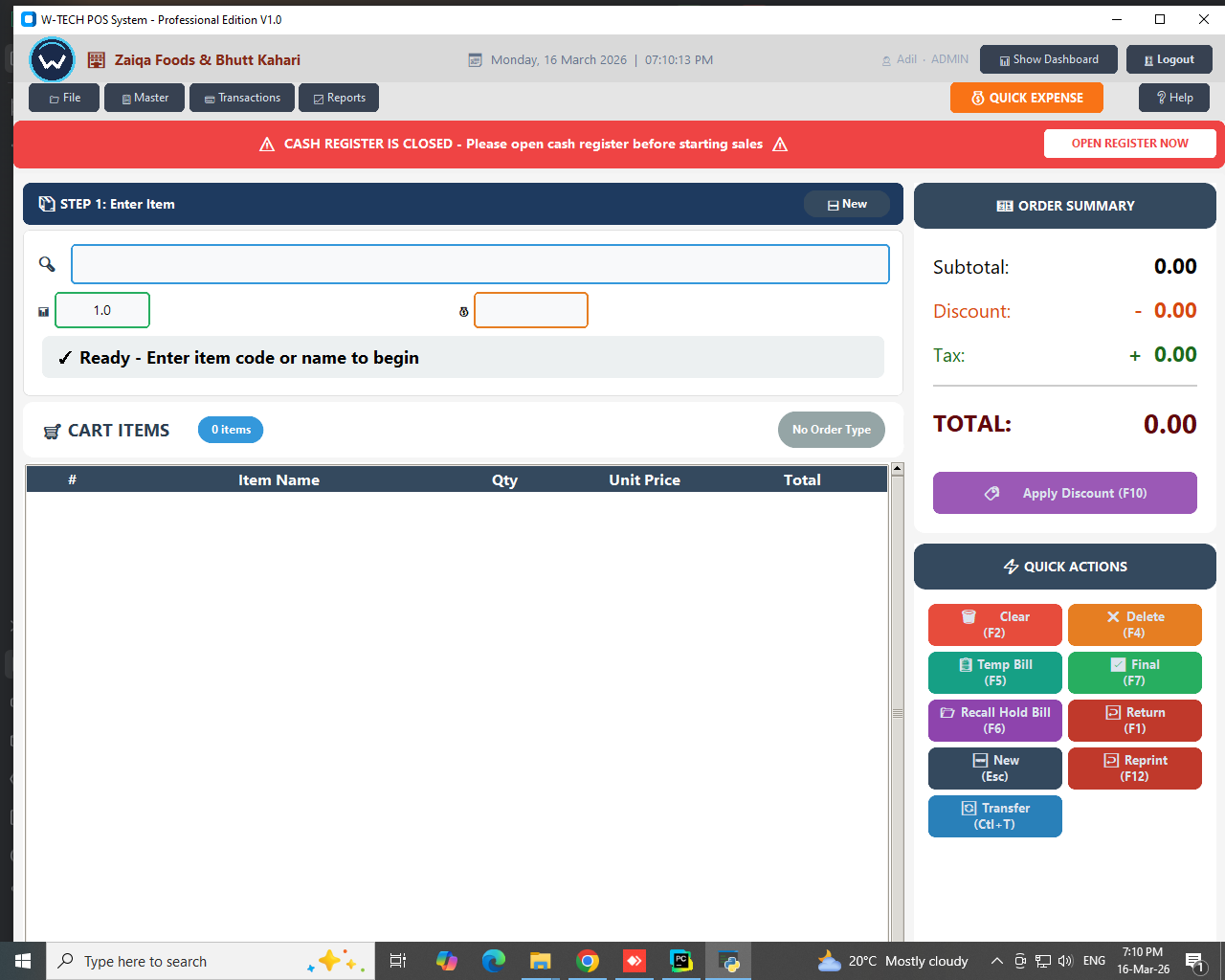1225x980 pixels.
Task: Click Apply Discount (F10)
Action: pos(1065,493)
